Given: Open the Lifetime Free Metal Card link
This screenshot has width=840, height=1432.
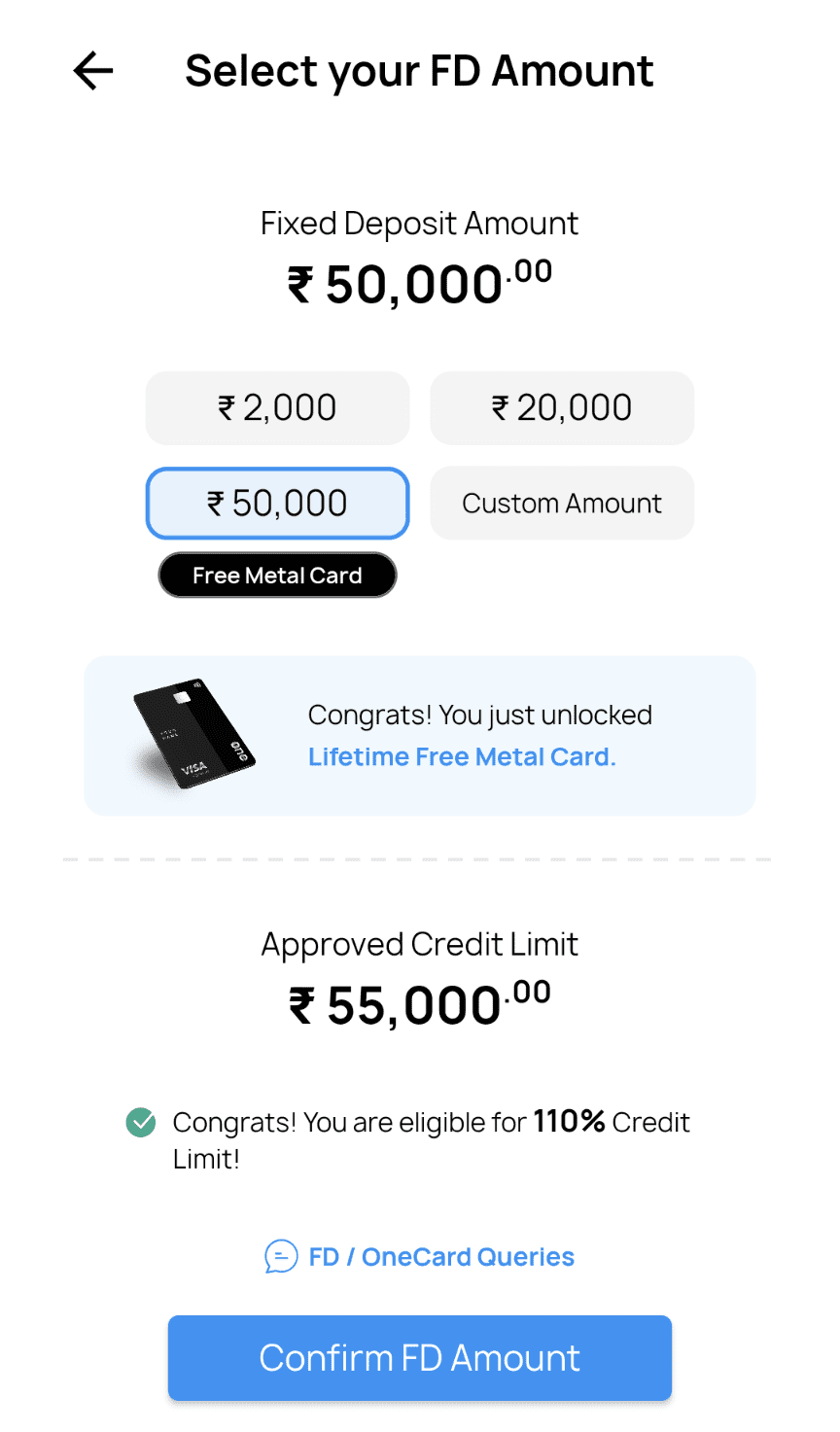Looking at the screenshot, I should [x=462, y=757].
